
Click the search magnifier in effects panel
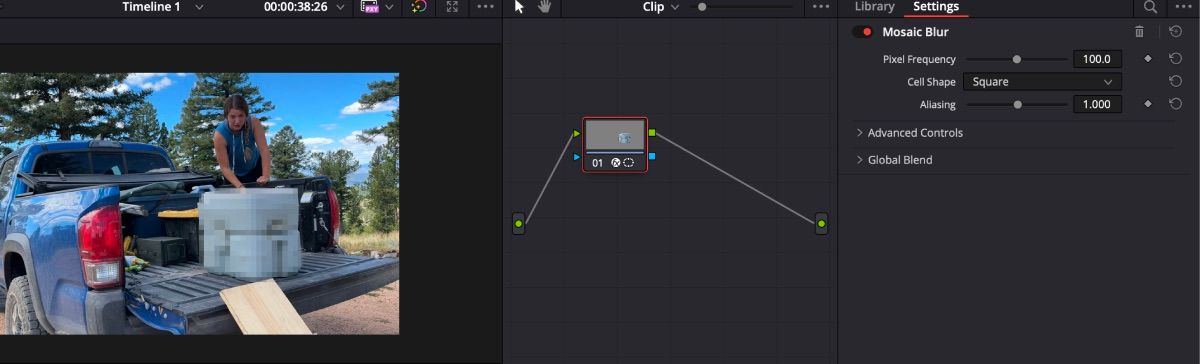[x=1151, y=7]
